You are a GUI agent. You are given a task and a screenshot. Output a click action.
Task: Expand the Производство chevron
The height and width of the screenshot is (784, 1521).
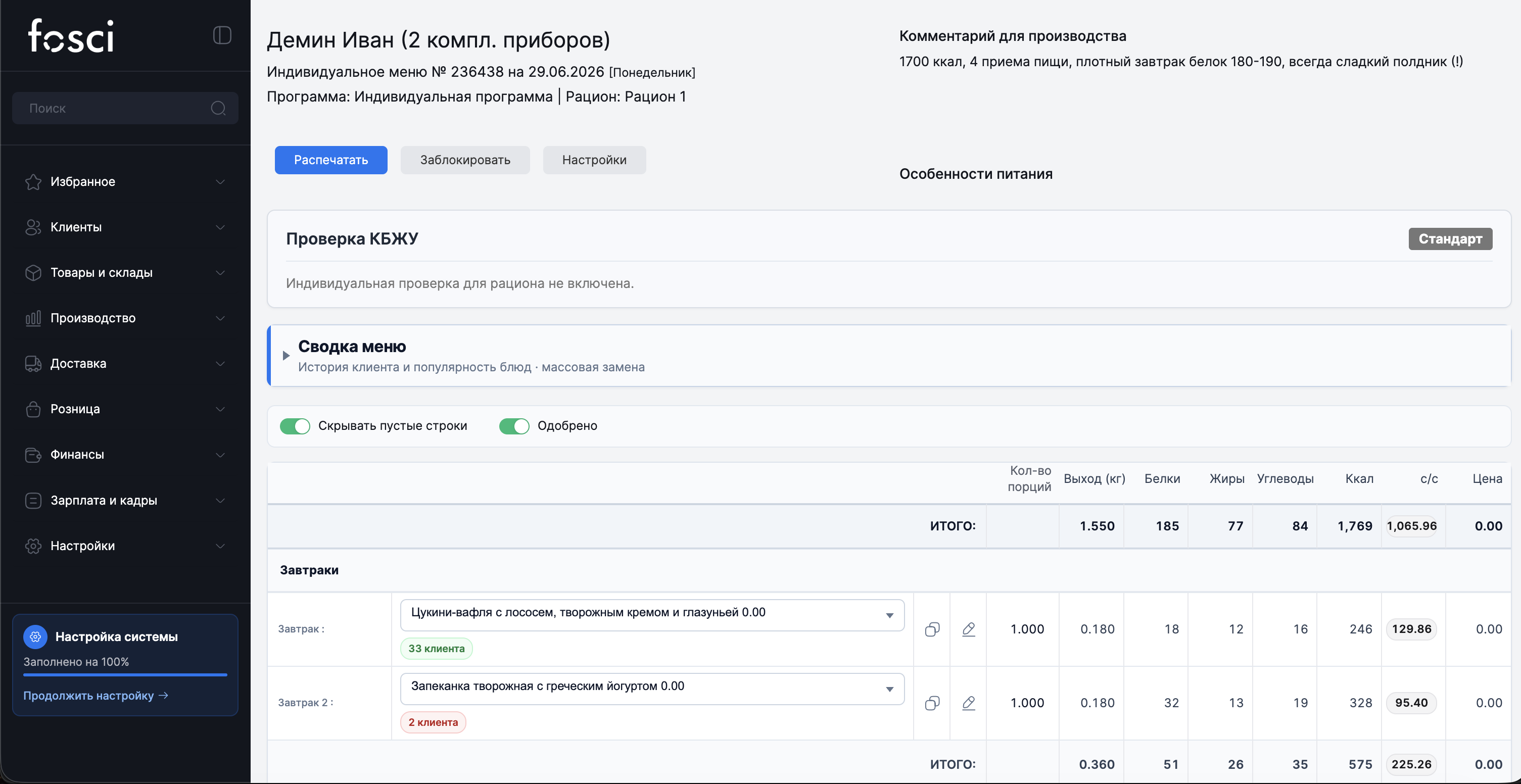click(x=220, y=318)
